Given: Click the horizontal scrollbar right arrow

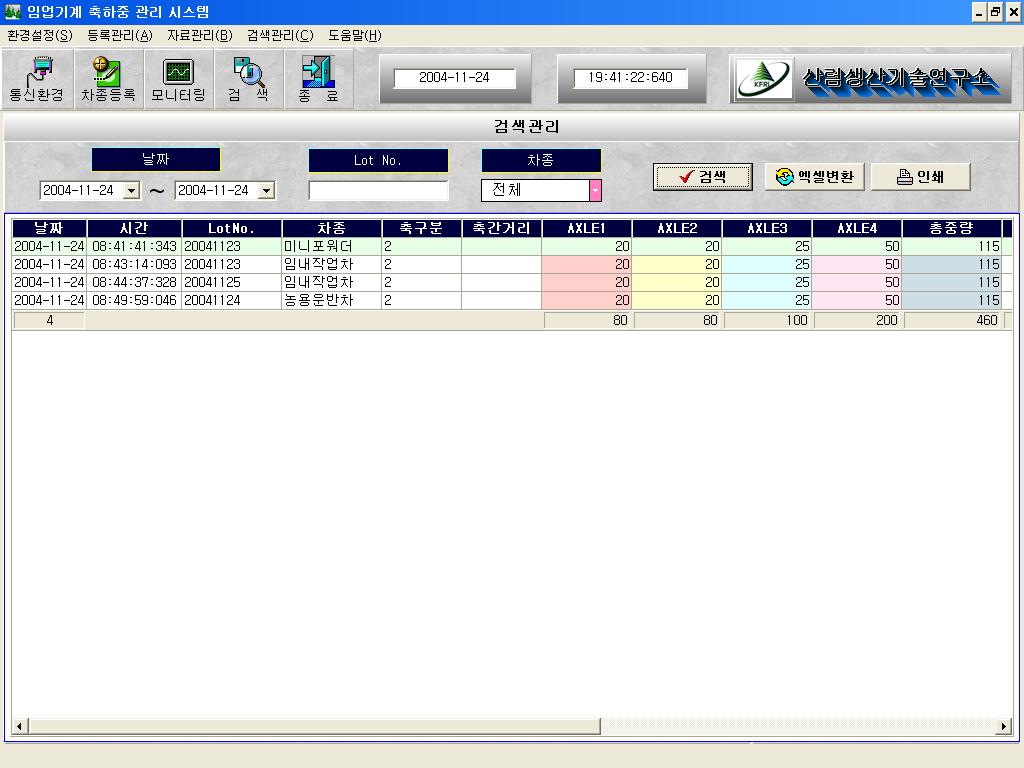Looking at the screenshot, I should pyautogui.click(x=1004, y=726).
